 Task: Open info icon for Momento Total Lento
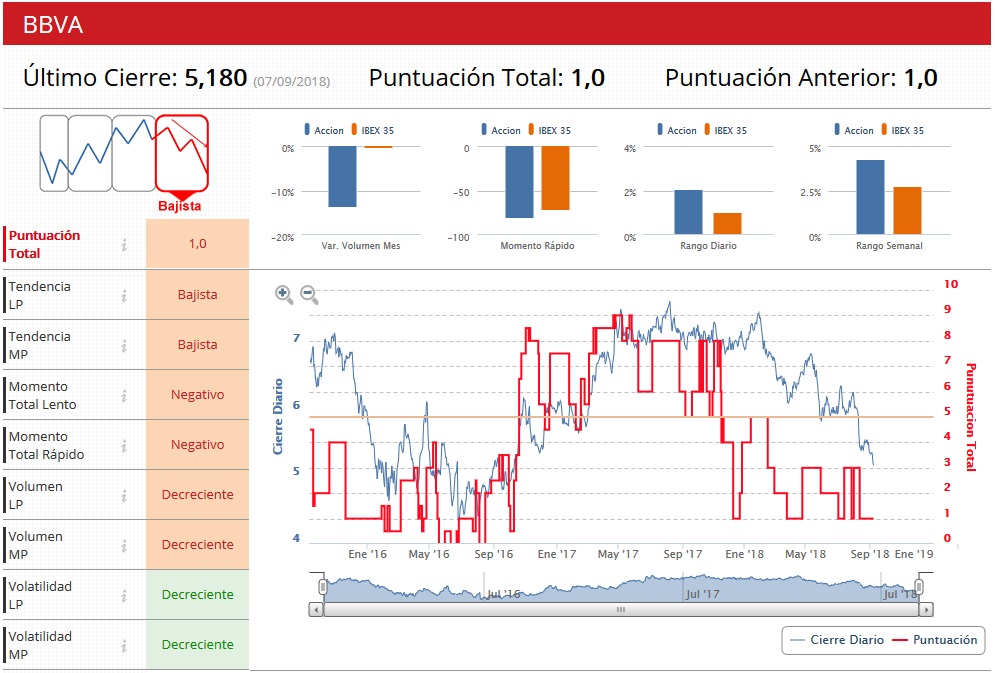(x=124, y=396)
